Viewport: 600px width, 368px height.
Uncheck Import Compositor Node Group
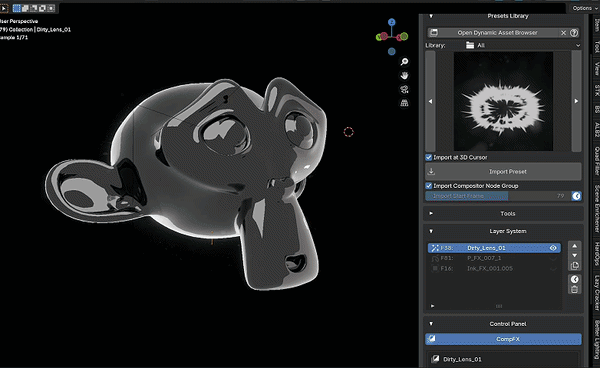(x=429, y=186)
